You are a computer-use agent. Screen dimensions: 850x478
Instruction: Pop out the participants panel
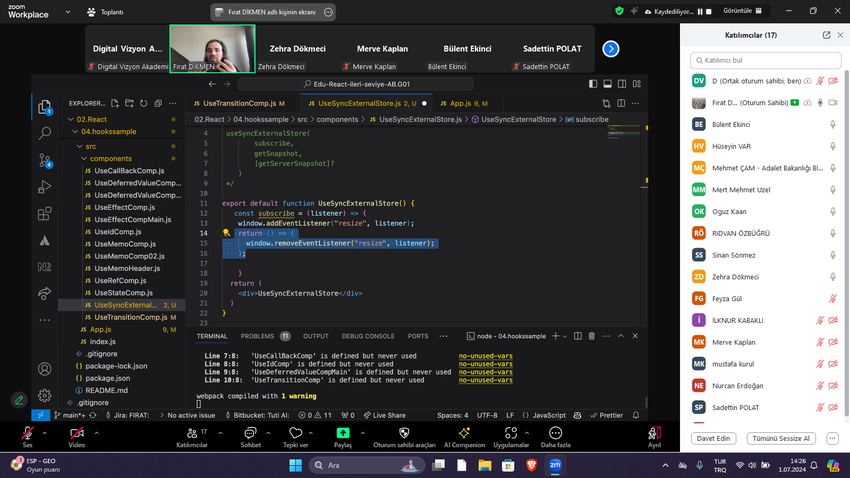click(x=826, y=35)
